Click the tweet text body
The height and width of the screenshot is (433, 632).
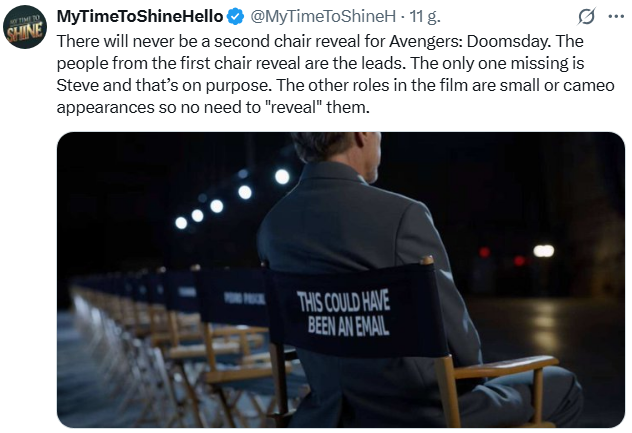pos(320,75)
